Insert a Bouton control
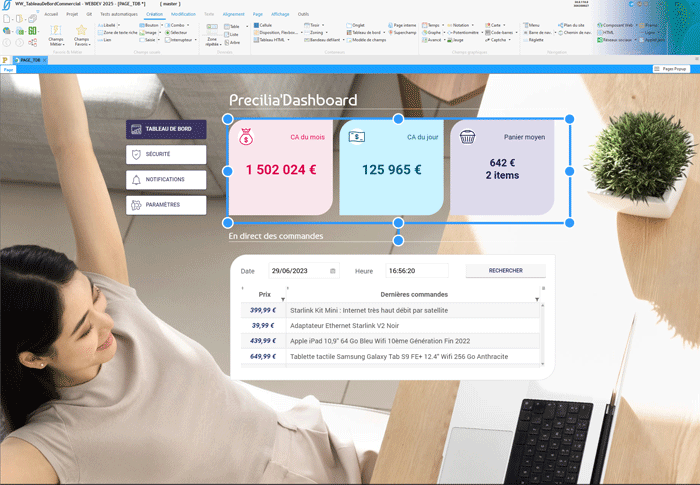The image size is (700, 485). click(149, 25)
